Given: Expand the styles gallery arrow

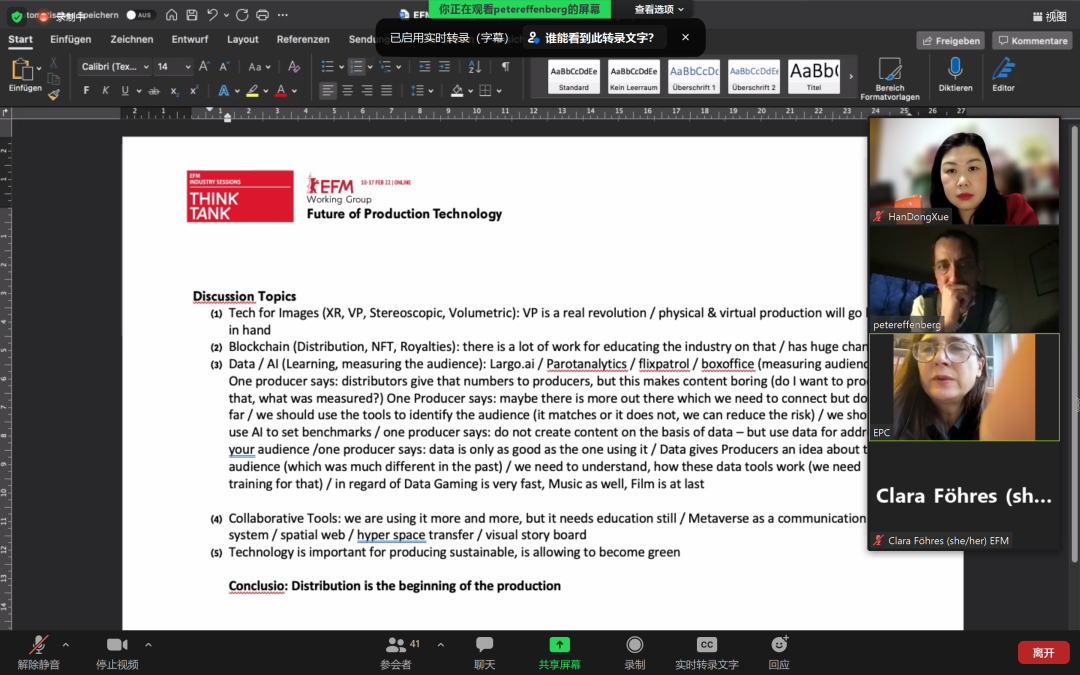Looking at the screenshot, I should (851, 76).
